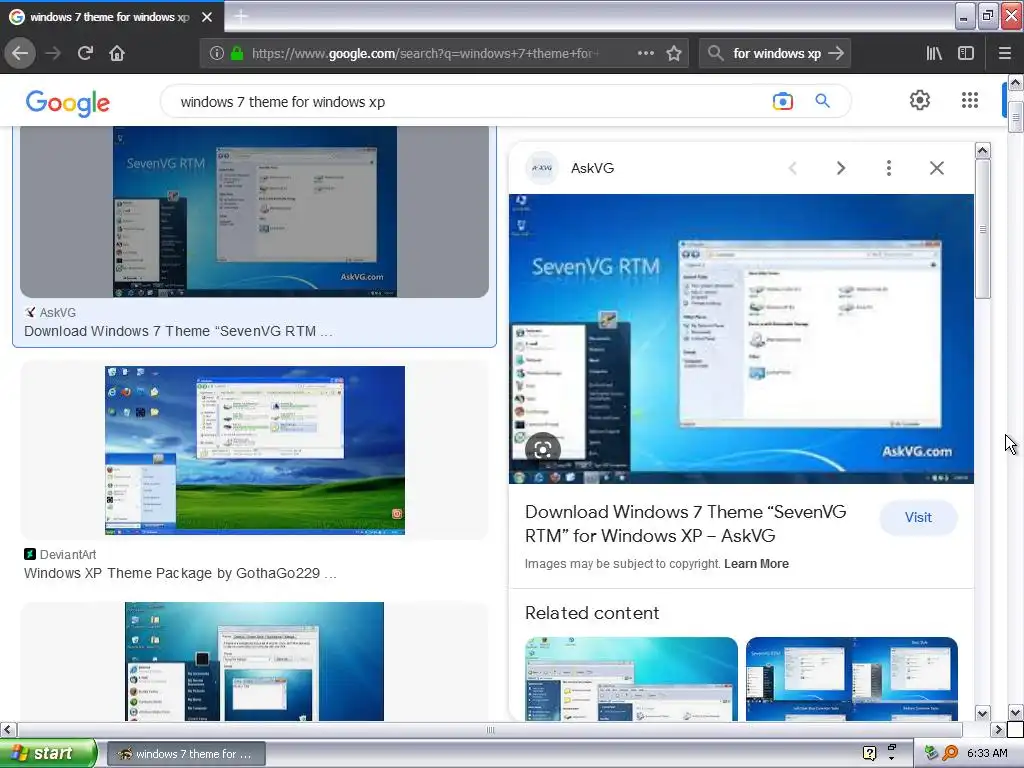1024x768 pixels.
Task: Click the Visit button for AskVG
Action: click(918, 517)
